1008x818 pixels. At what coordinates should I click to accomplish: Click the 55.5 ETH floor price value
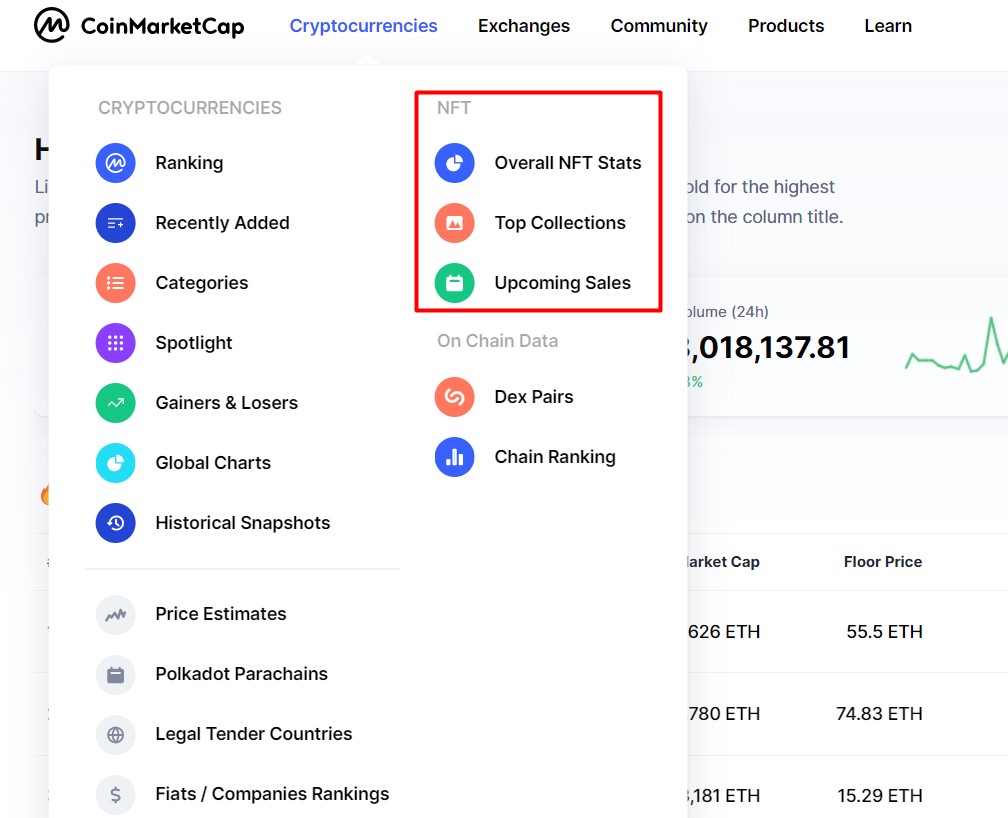(885, 632)
